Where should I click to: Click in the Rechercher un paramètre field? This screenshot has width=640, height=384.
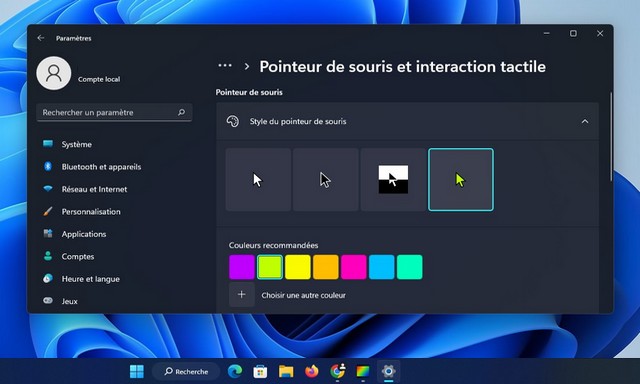pyautogui.click(x=114, y=112)
